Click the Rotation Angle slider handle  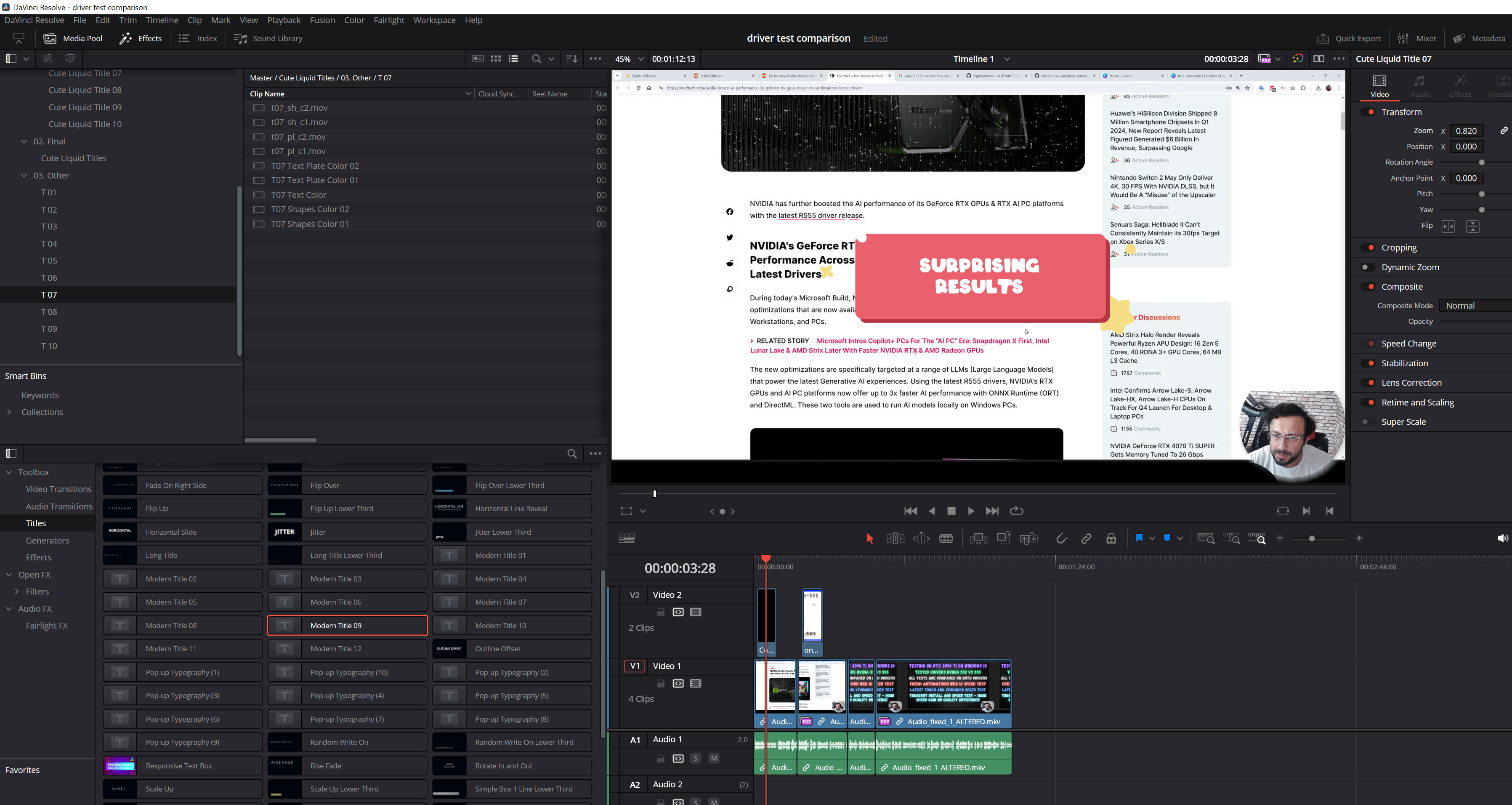click(1481, 163)
